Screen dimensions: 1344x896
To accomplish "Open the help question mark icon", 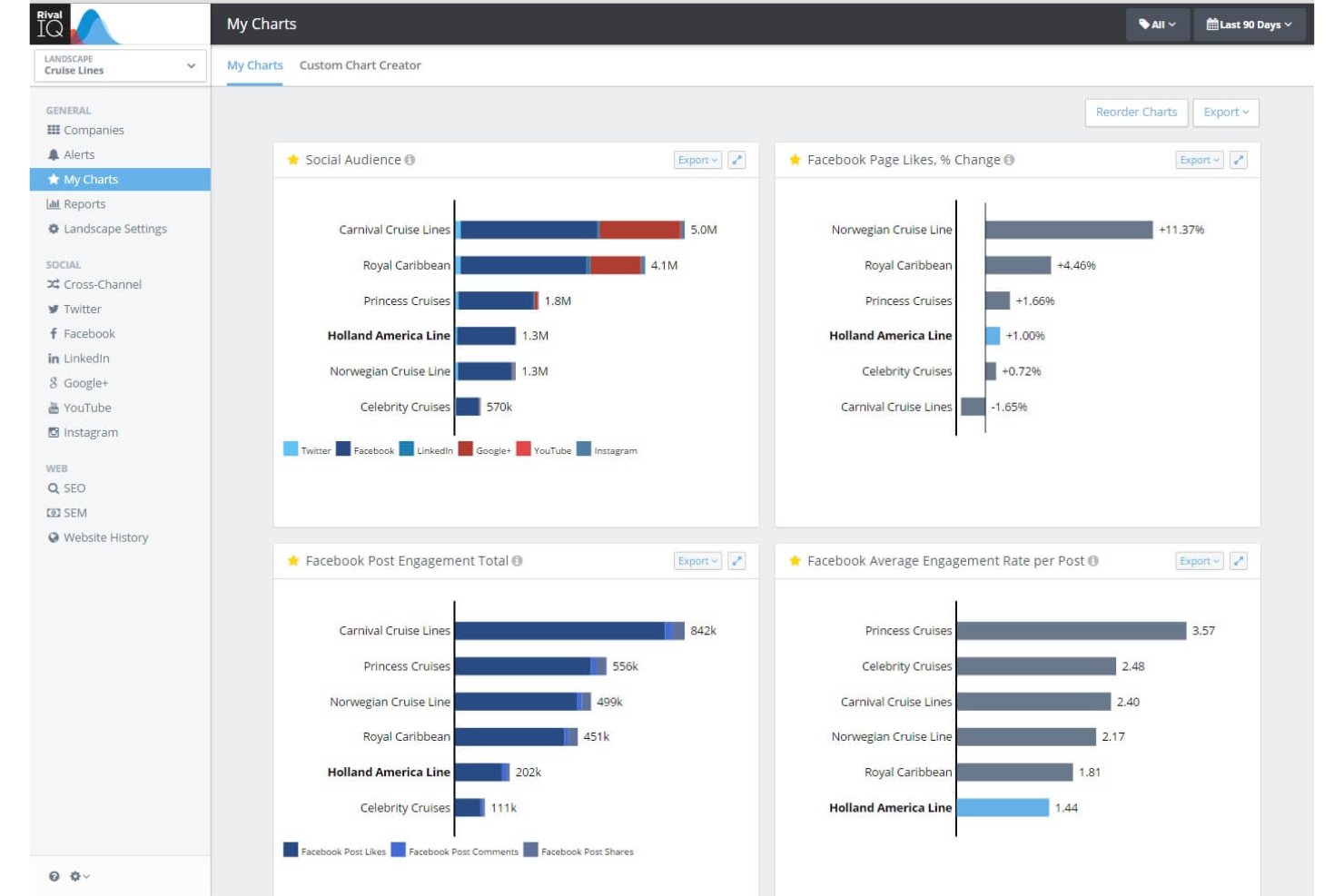I will click(x=54, y=876).
